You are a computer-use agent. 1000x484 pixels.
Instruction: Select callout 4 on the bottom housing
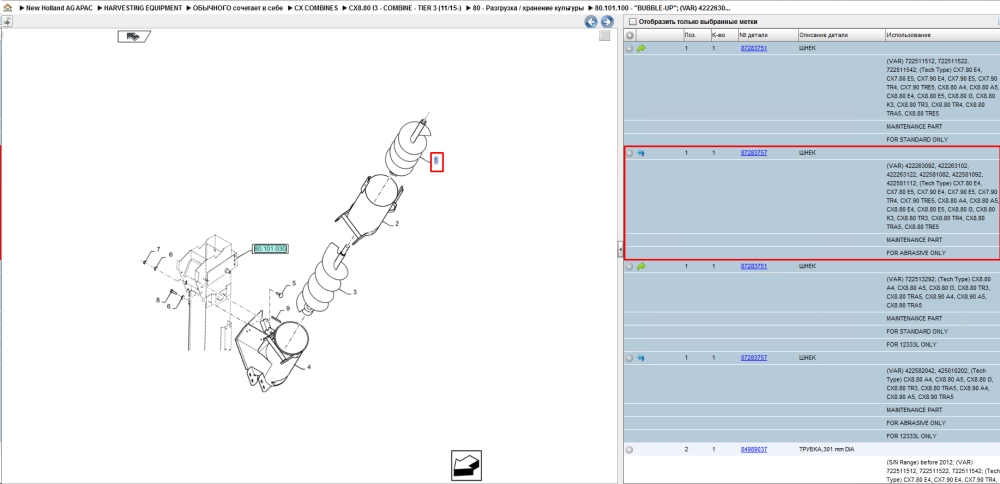[309, 368]
